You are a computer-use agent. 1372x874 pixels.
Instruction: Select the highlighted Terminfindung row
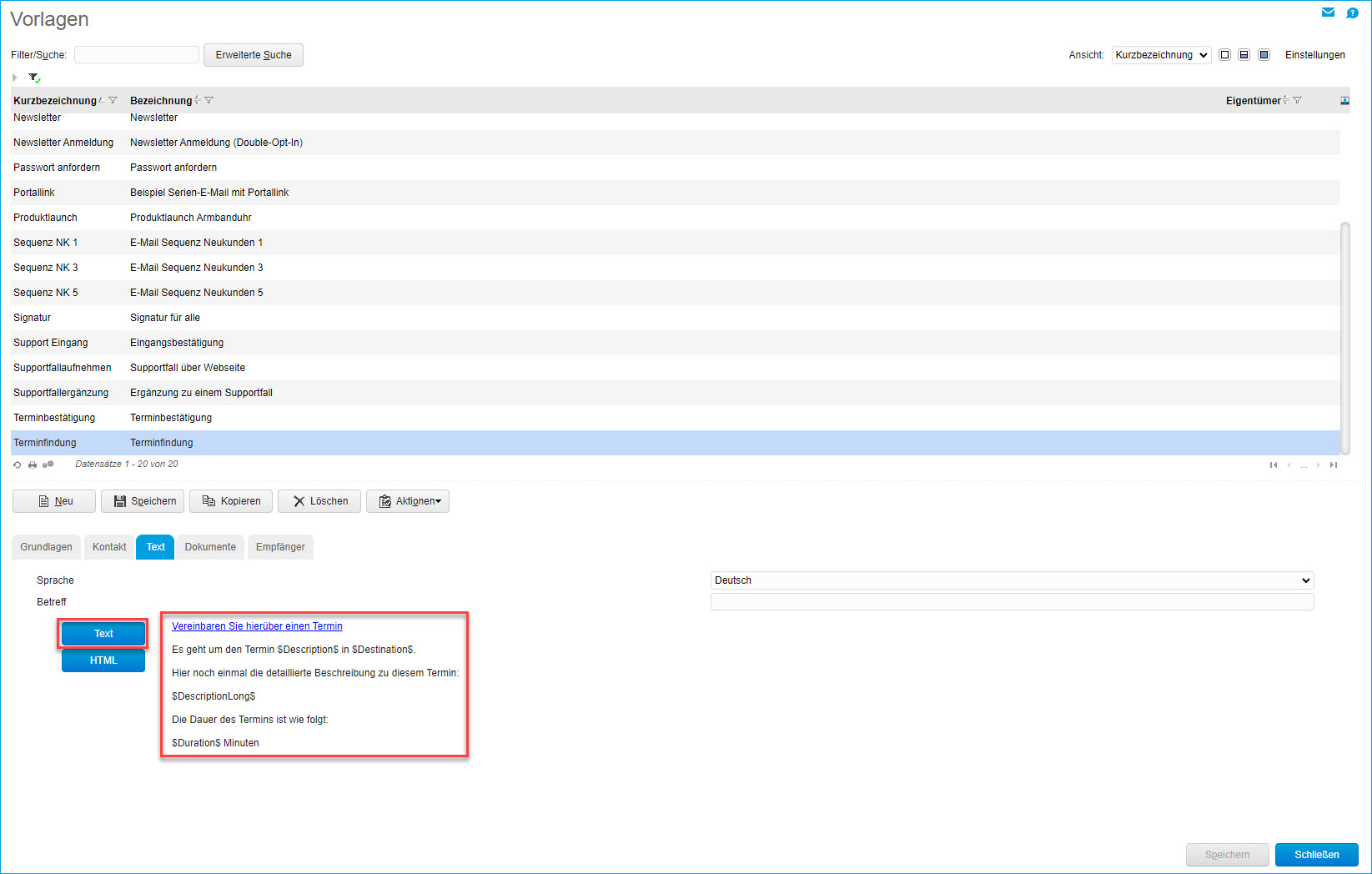pyautogui.click(x=676, y=443)
